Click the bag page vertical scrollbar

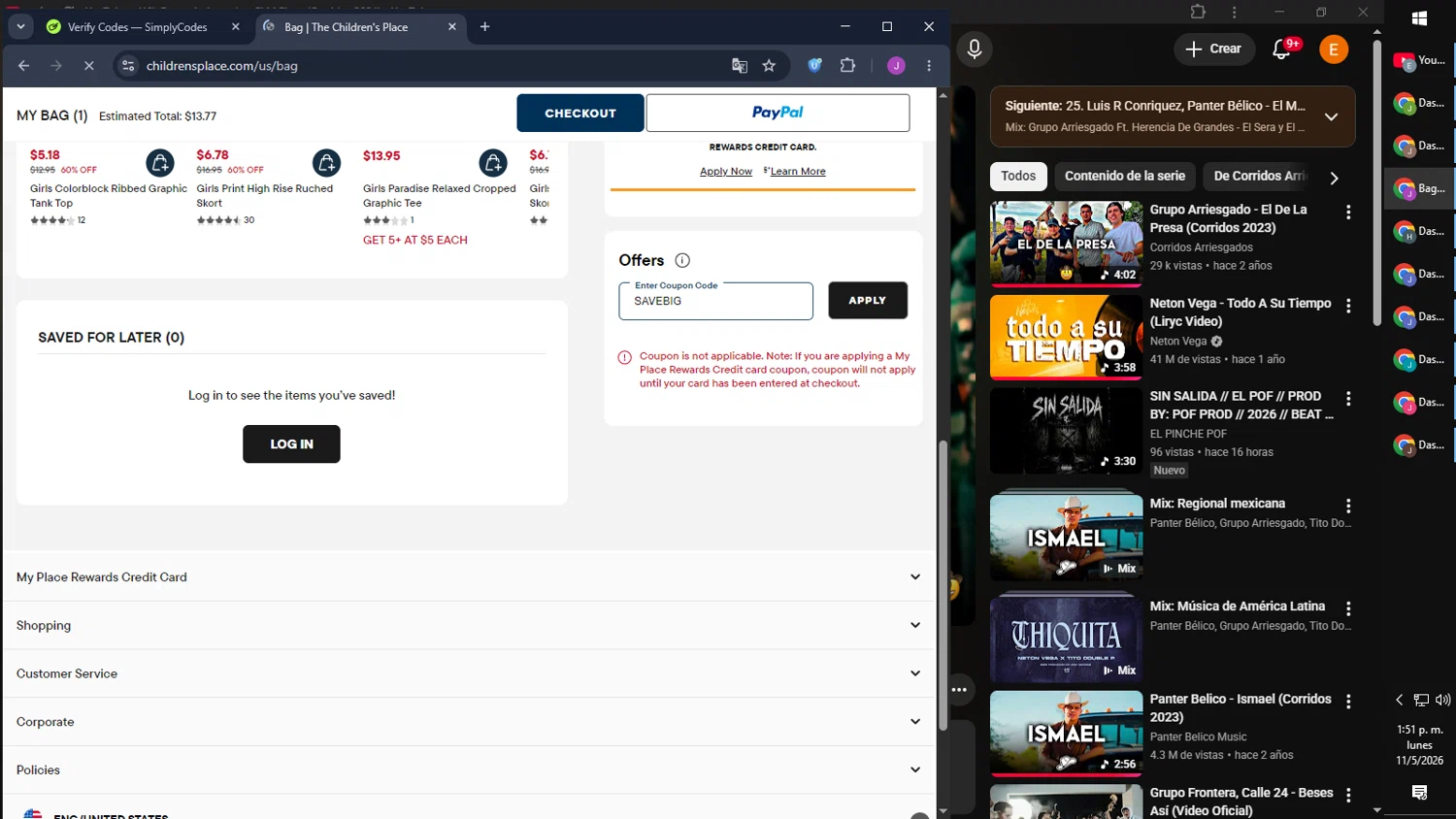[943, 586]
